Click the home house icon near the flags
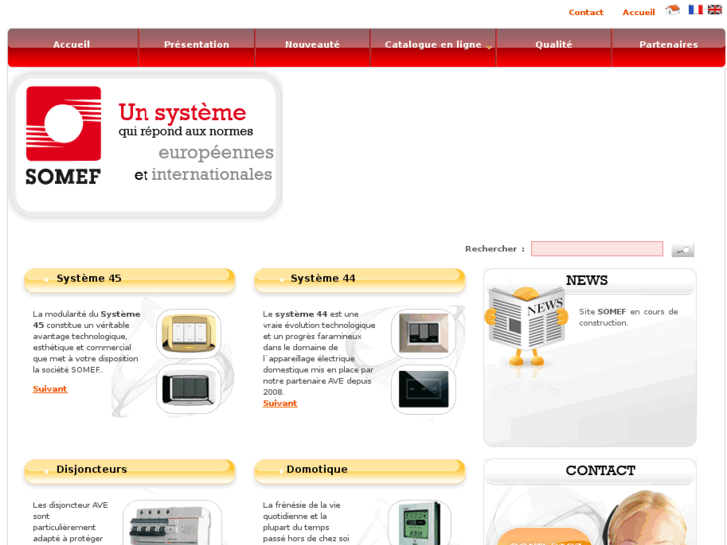727x545 pixels. [x=673, y=10]
